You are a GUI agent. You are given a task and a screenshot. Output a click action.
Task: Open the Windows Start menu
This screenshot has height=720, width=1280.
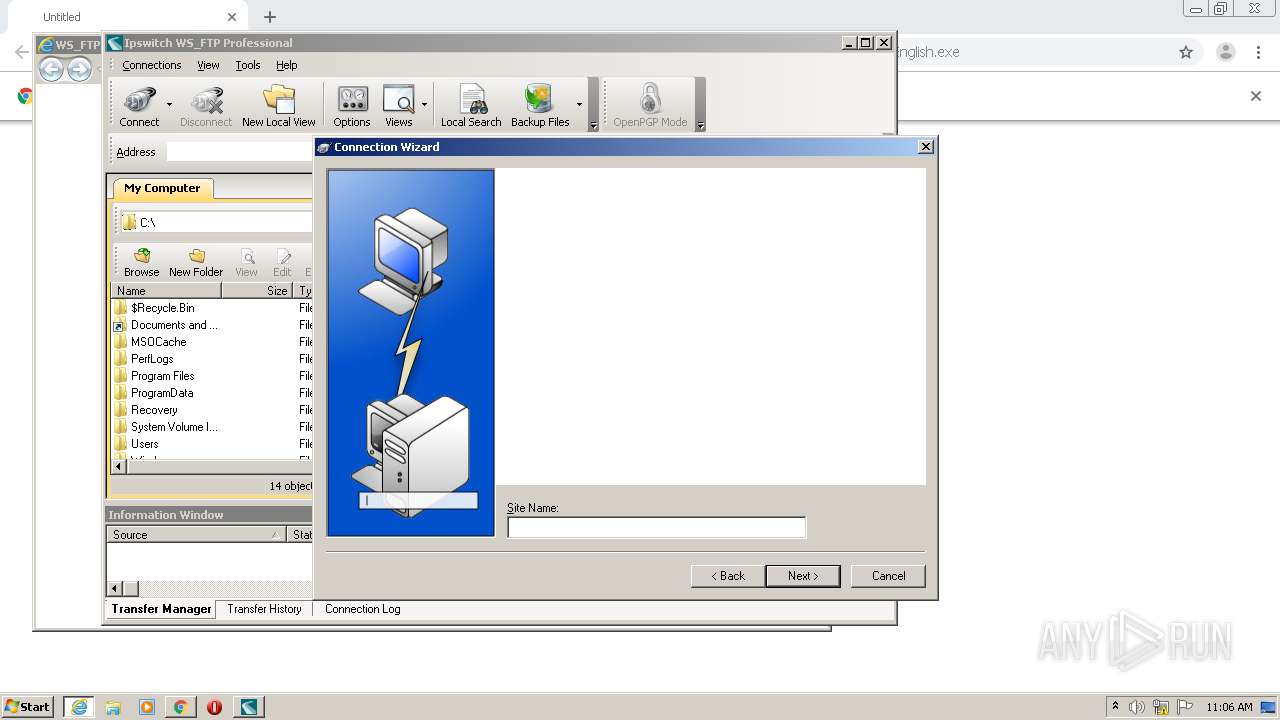tap(27, 707)
